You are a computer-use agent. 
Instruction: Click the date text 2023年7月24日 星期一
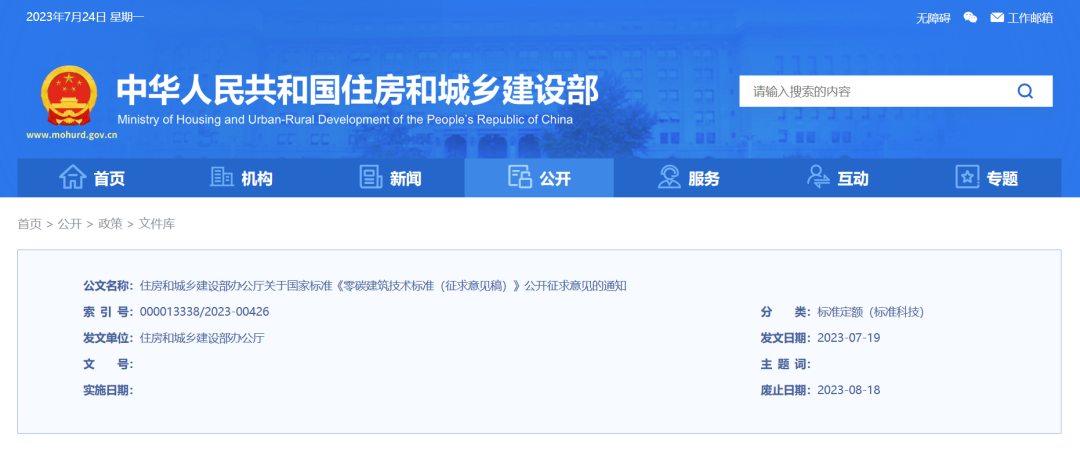pos(85,17)
